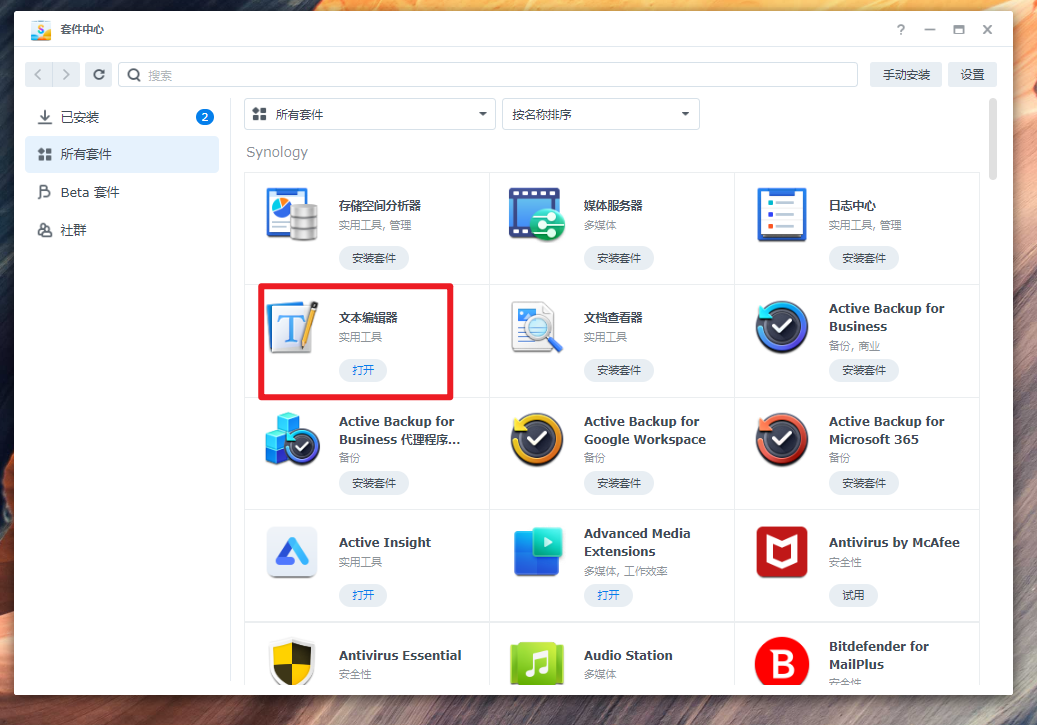Open the Media Server (媒体服务器) package icon

[x=537, y=214]
